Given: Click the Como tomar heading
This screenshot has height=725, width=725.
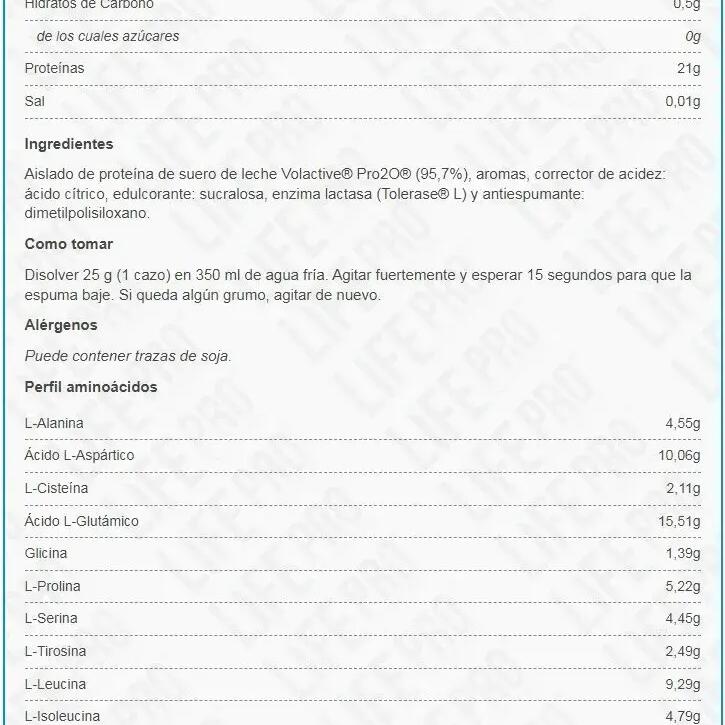Looking at the screenshot, I should 69,244.
